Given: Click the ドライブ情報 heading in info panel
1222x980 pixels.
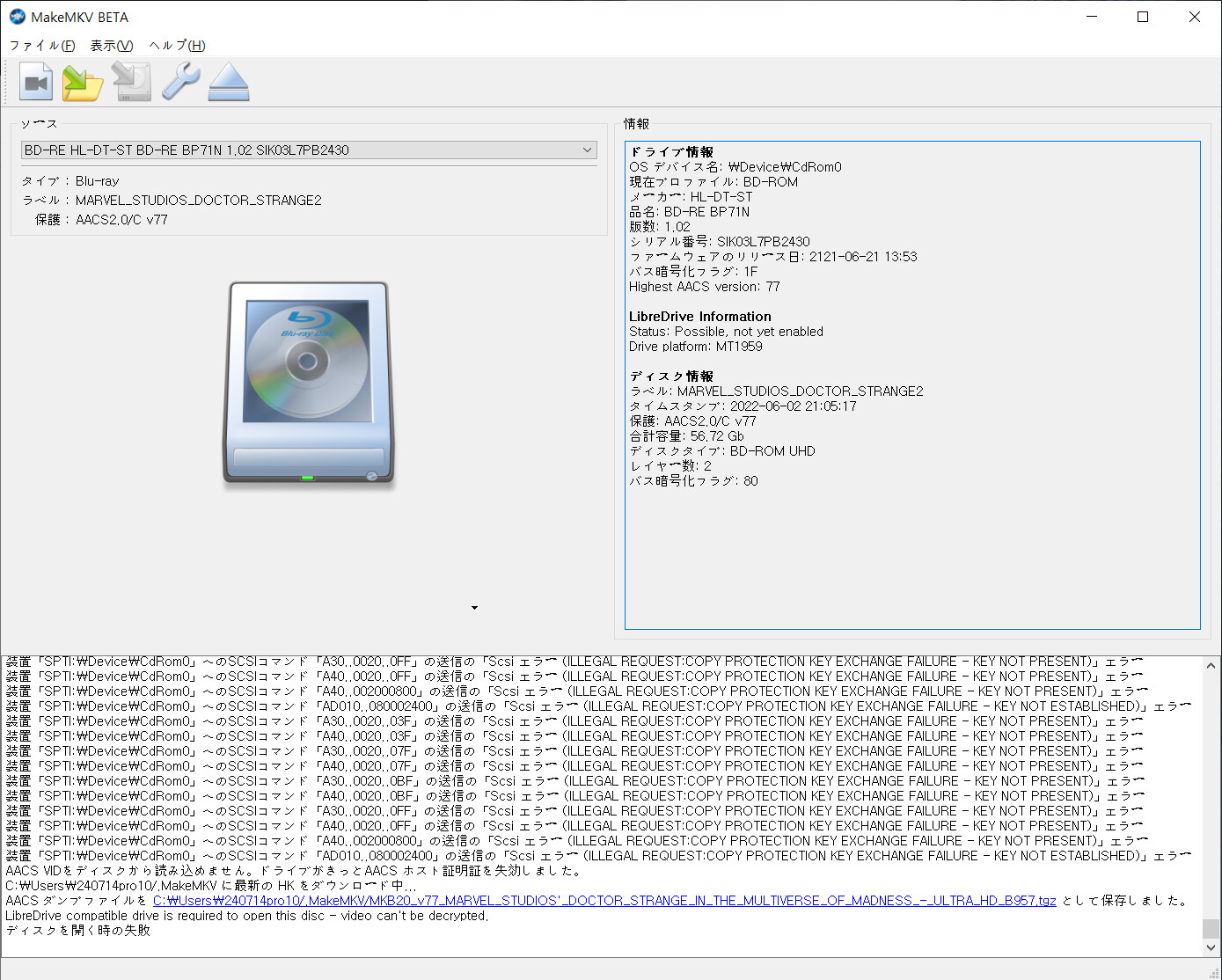Looking at the screenshot, I should [672, 152].
